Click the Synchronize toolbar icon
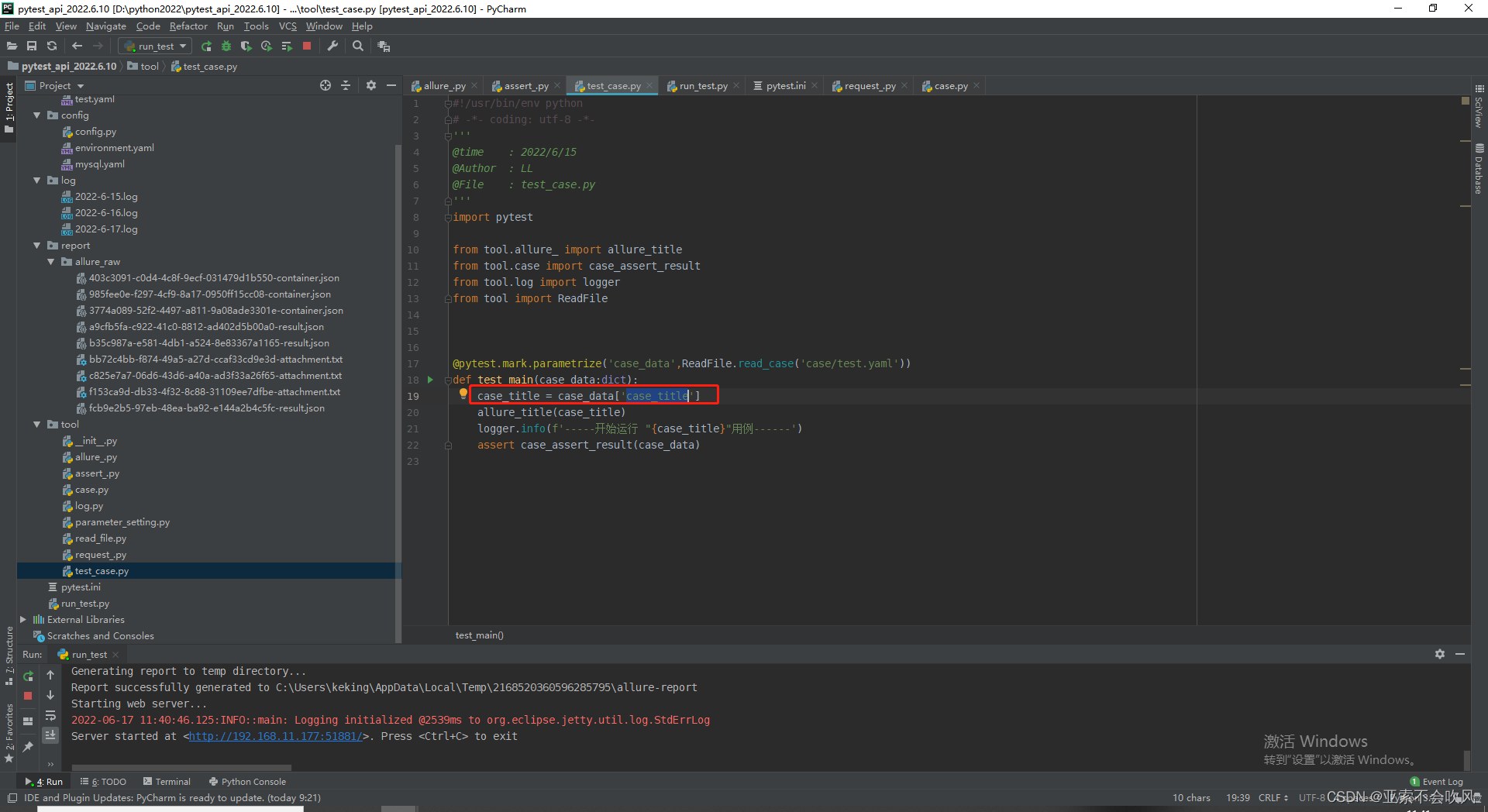 [52, 46]
